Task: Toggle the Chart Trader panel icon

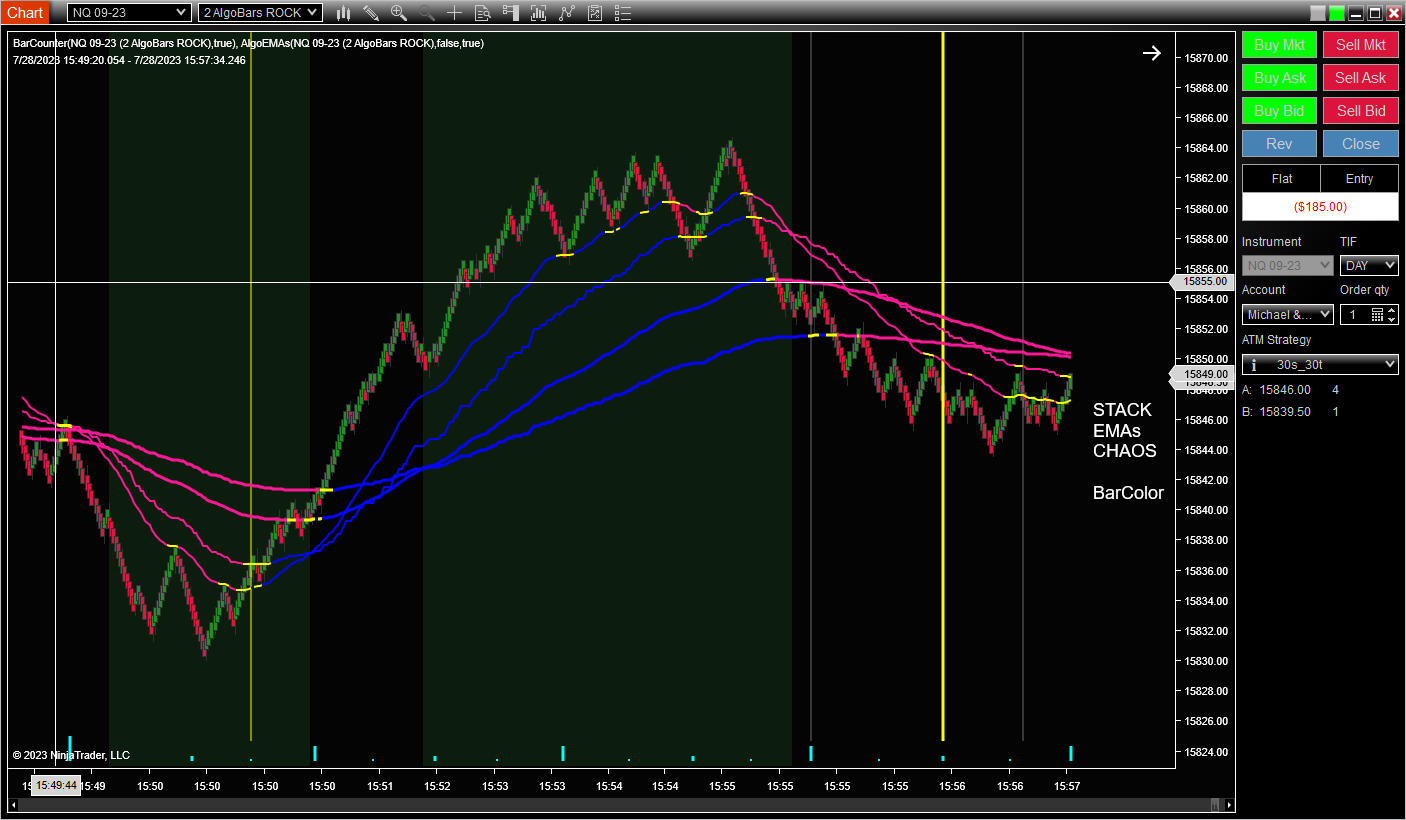Action: (511, 13)
